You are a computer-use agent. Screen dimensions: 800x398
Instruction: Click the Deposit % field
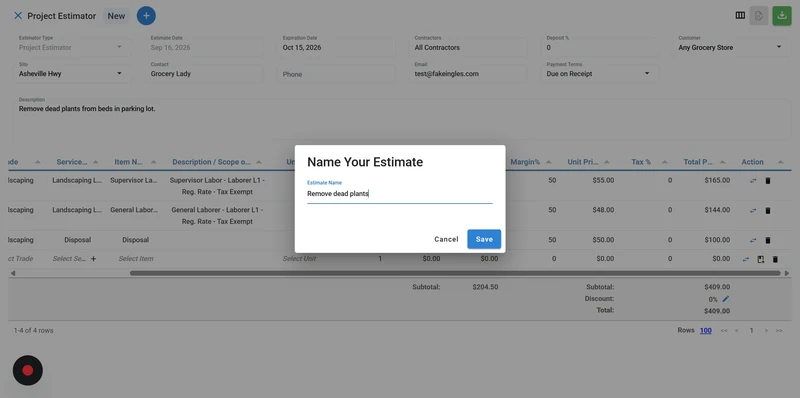click(x=599, y=47)
